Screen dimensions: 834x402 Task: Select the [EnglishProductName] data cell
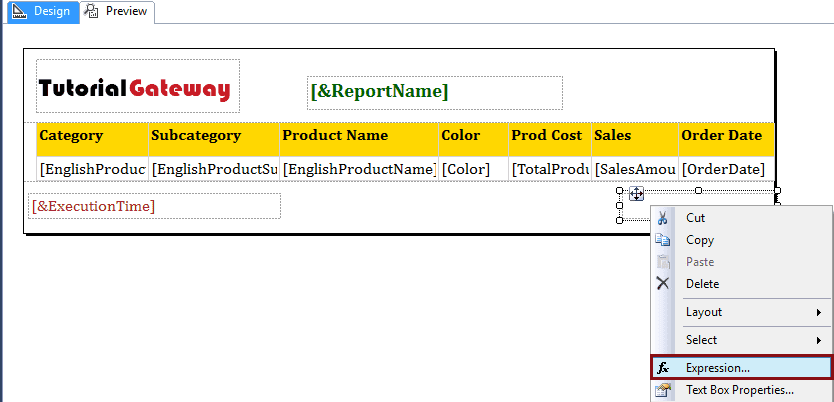click(x=359, y=169)
